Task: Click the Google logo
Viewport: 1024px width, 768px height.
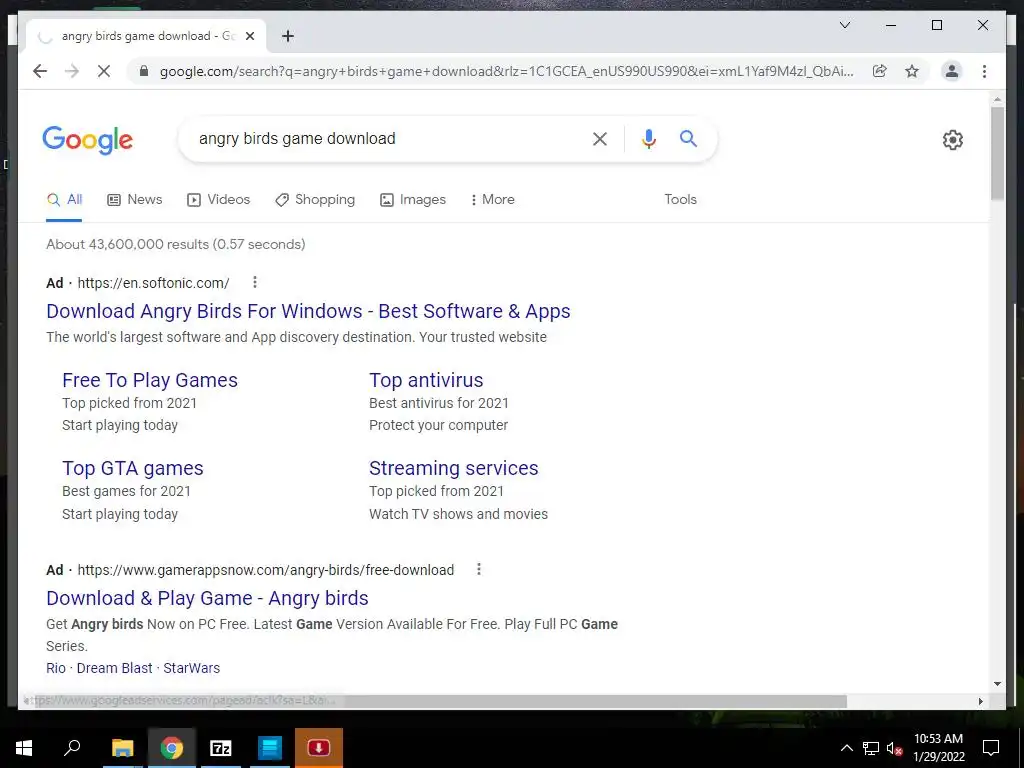Action: (88, 140)
